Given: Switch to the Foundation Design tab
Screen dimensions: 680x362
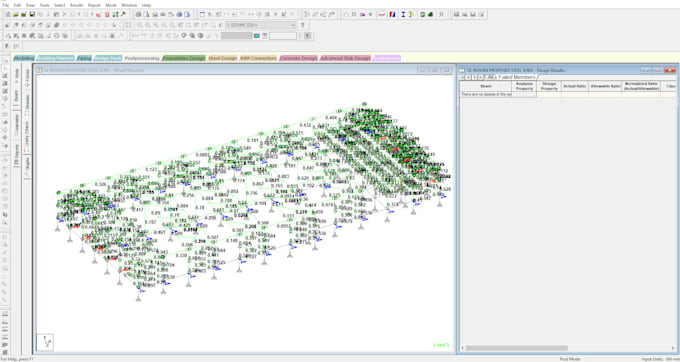Looking at the screenshot, I should click(184, 58).
